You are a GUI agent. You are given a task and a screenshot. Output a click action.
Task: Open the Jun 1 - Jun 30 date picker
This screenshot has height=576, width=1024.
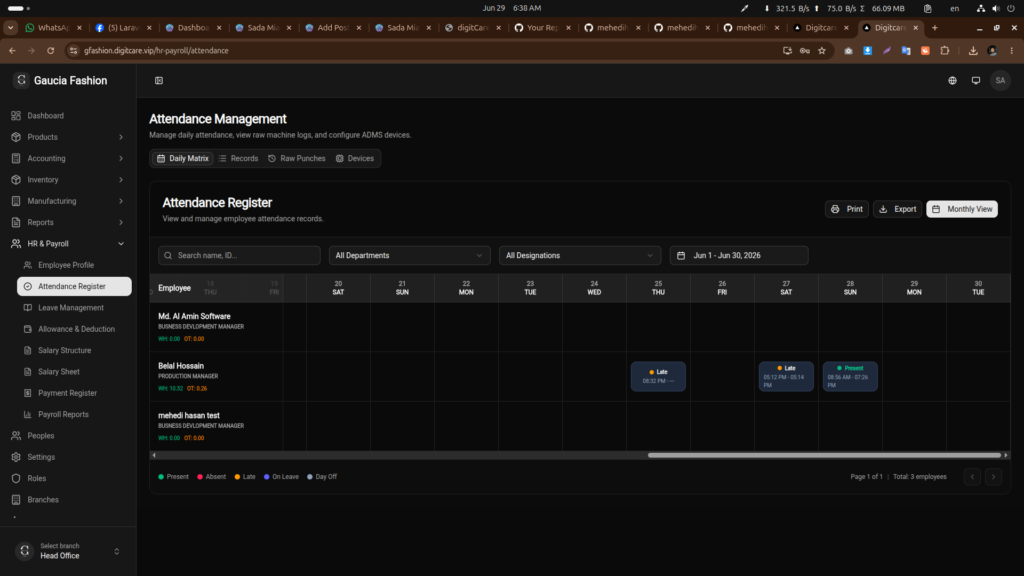pyautogui.click(x=739, y=255)
